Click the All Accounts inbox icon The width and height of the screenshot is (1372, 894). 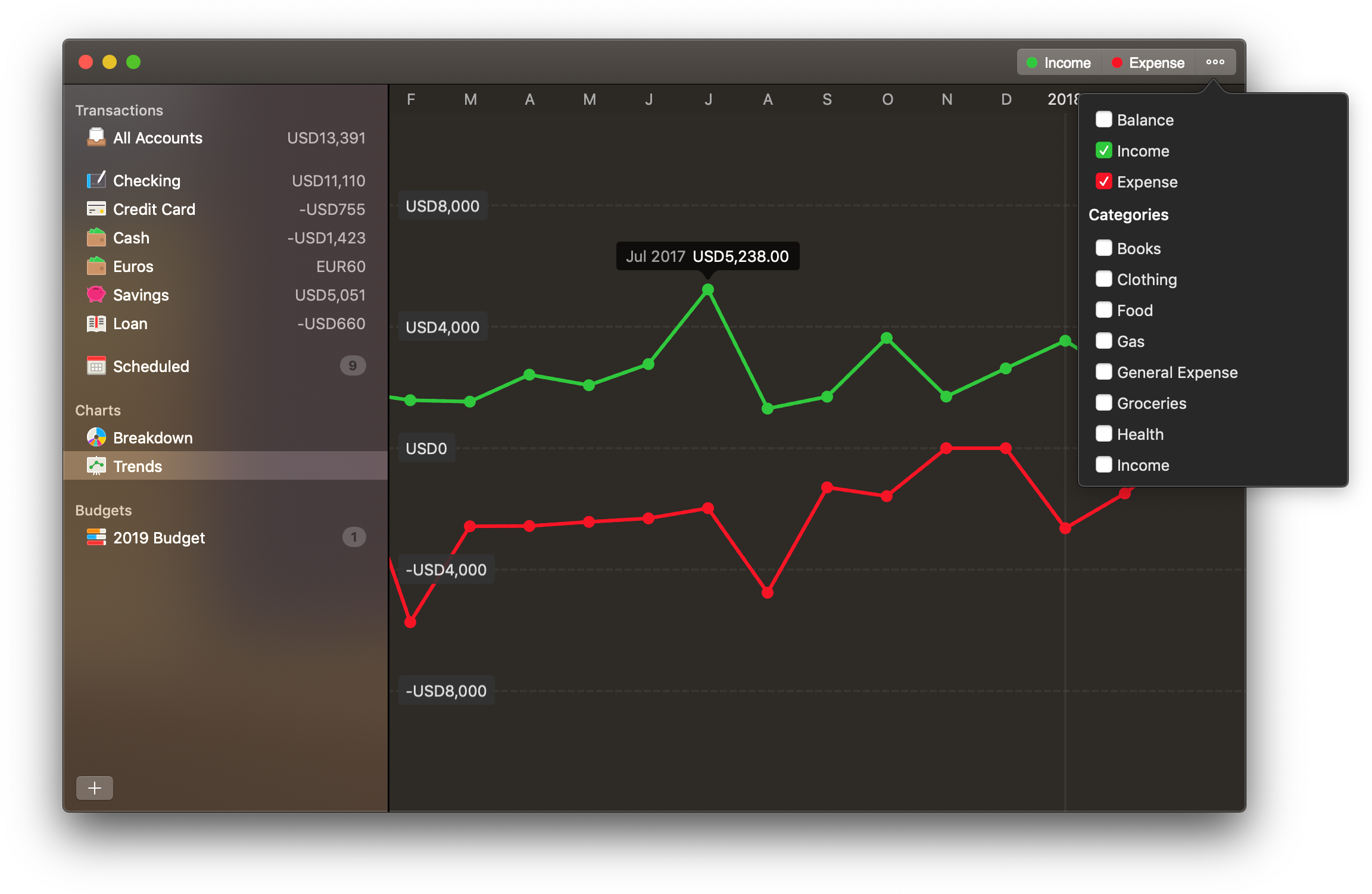(96, 137)
